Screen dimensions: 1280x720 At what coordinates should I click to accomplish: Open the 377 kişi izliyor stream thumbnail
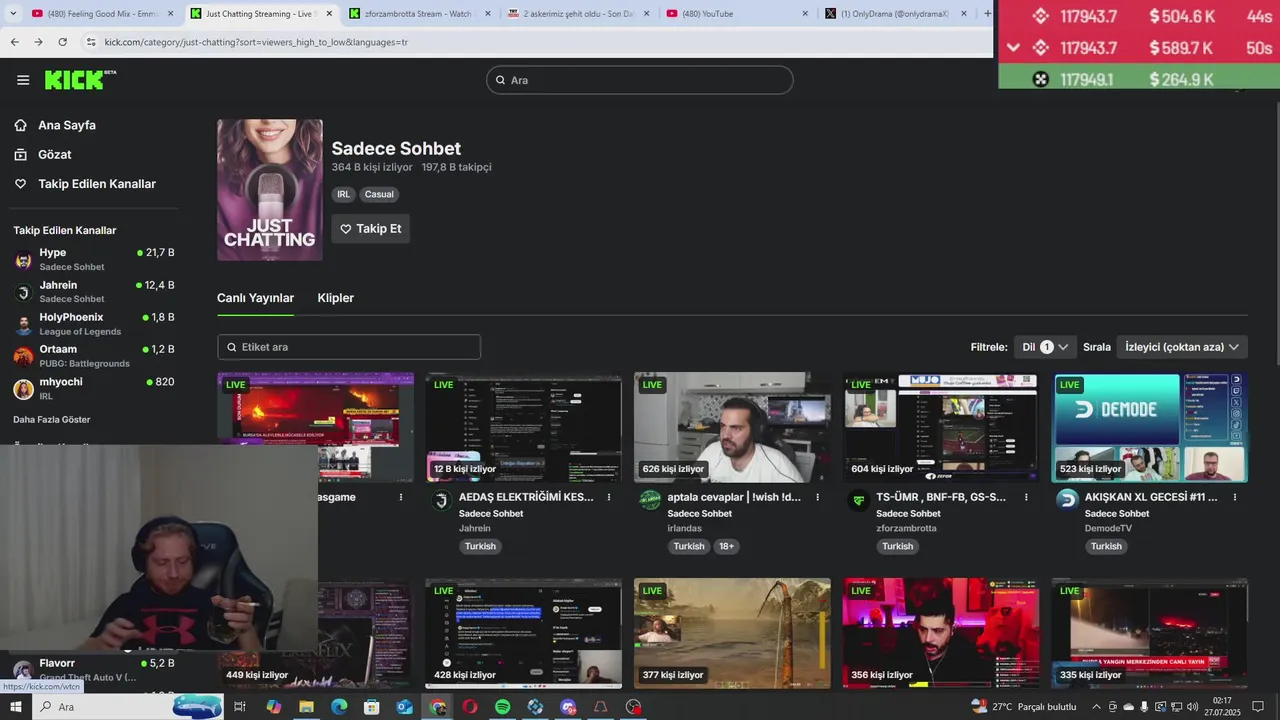tap(732, 633)
